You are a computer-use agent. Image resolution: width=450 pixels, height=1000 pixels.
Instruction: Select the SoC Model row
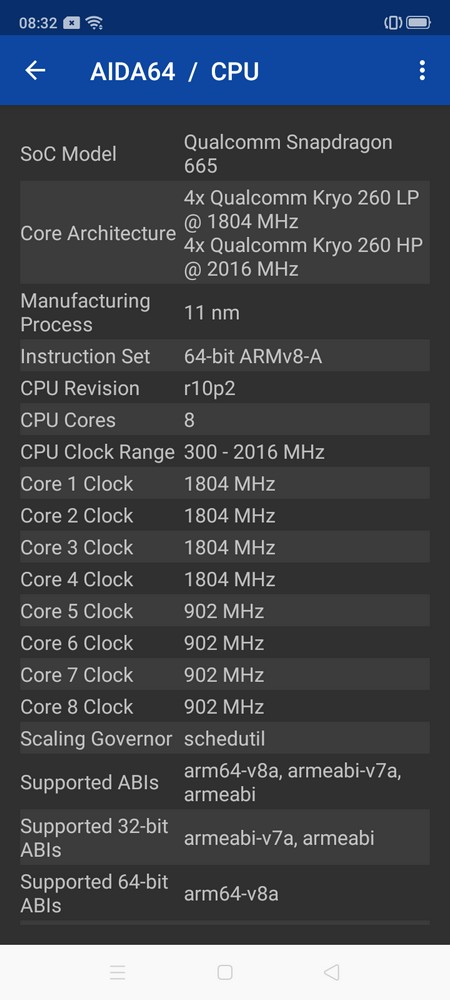tap(224, 154)
